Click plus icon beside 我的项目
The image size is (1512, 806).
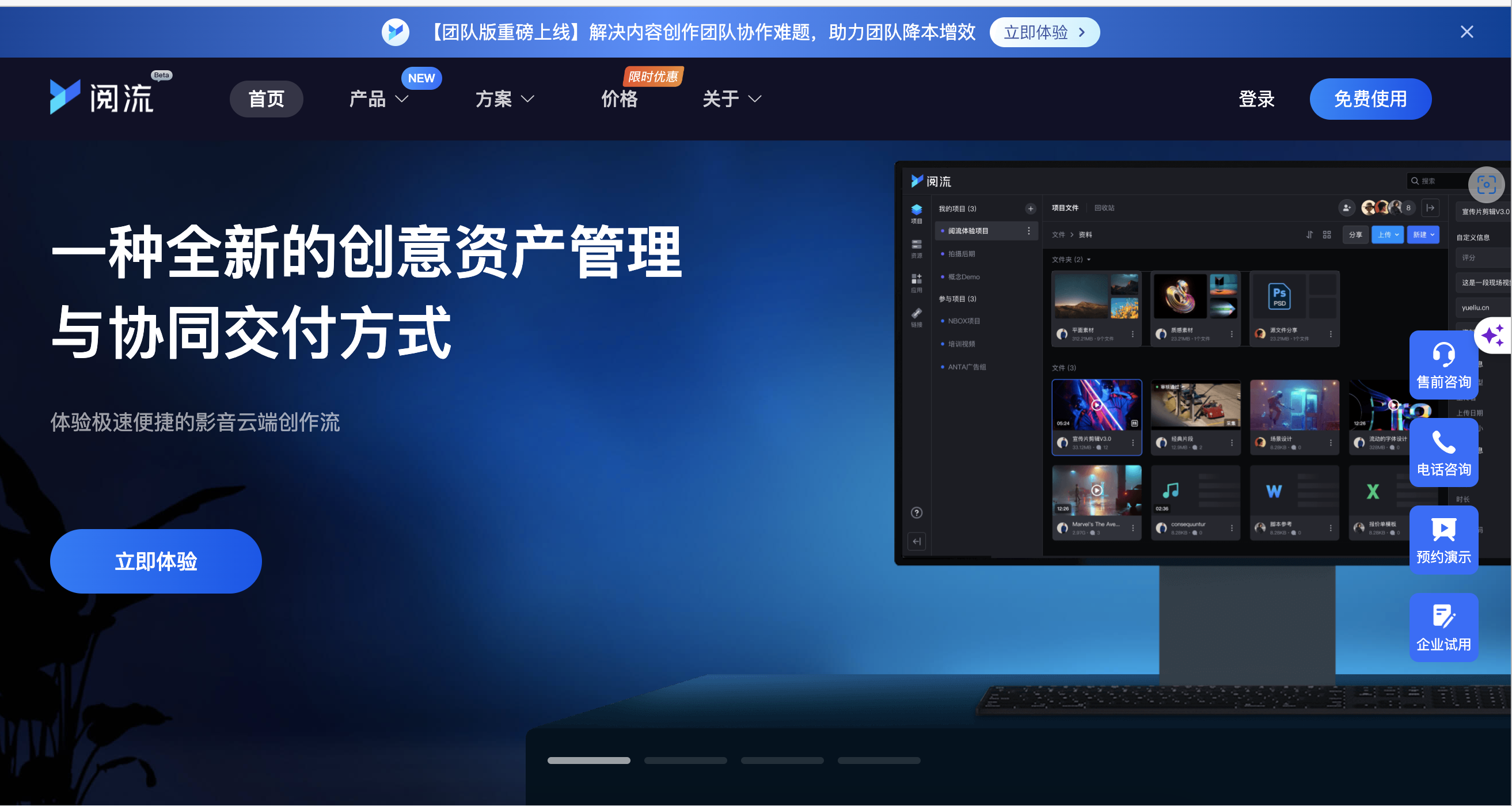(x=1030, y=208)
